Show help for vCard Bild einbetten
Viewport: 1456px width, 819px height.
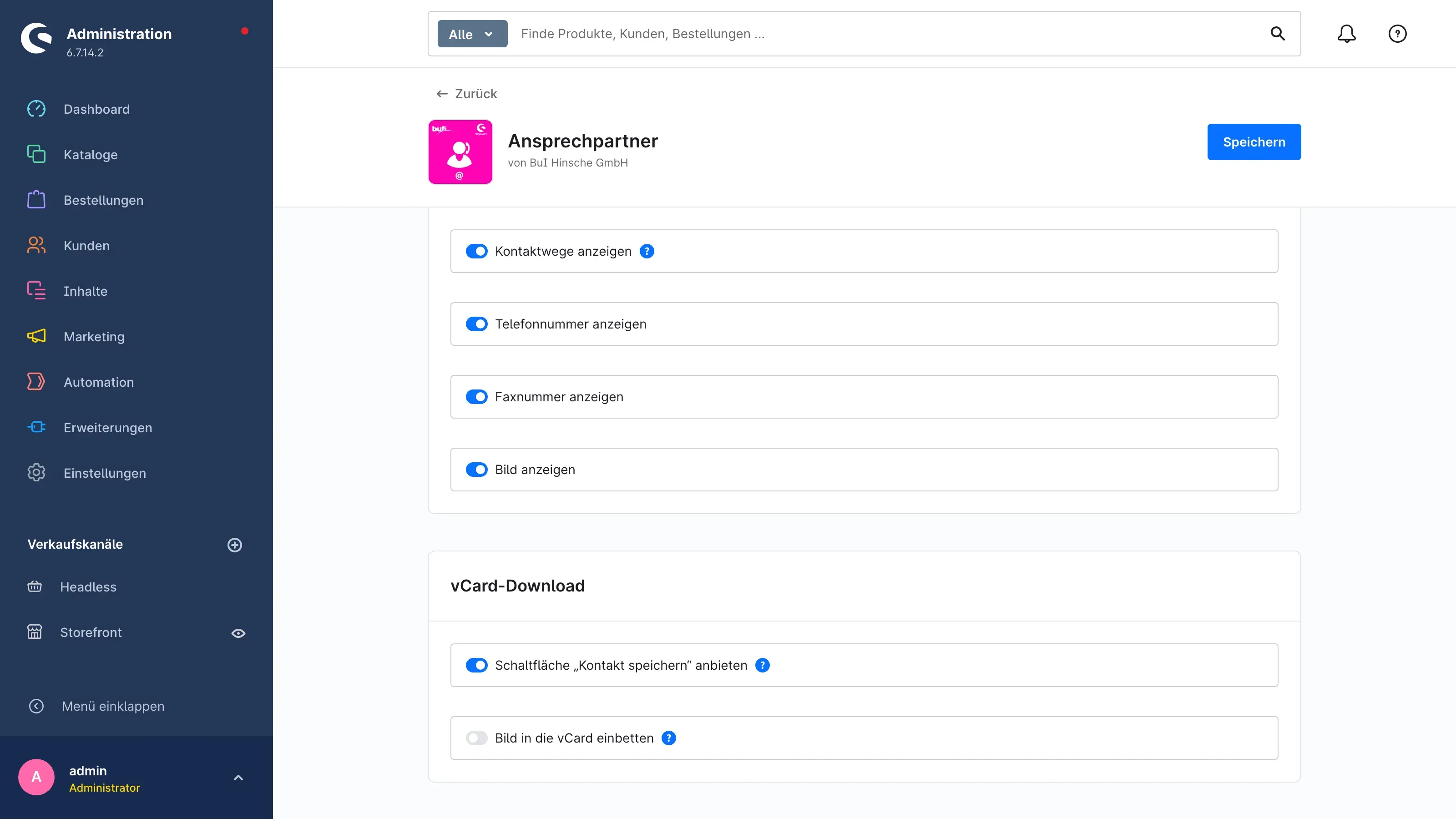tap(669, 738)
